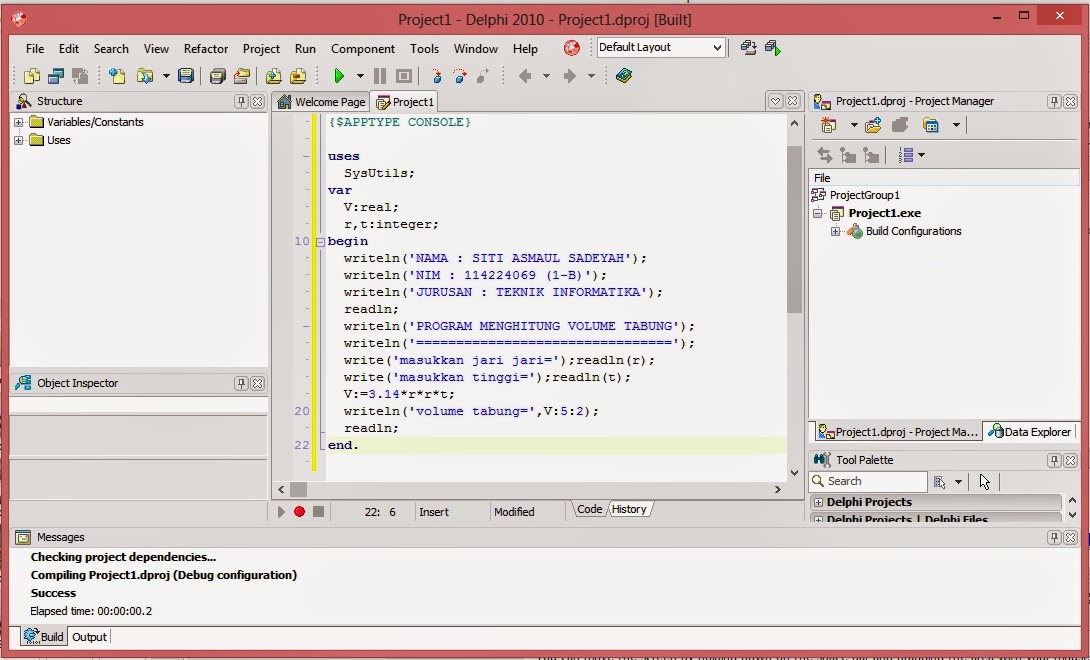Screen dimensions: 1090x660
Task: Click the Sort By list icon in Project Manager
Action: tap(906, 155)
